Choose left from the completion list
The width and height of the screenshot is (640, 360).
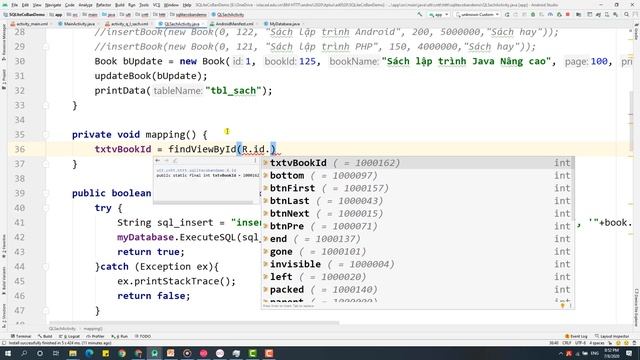[418, 277]
